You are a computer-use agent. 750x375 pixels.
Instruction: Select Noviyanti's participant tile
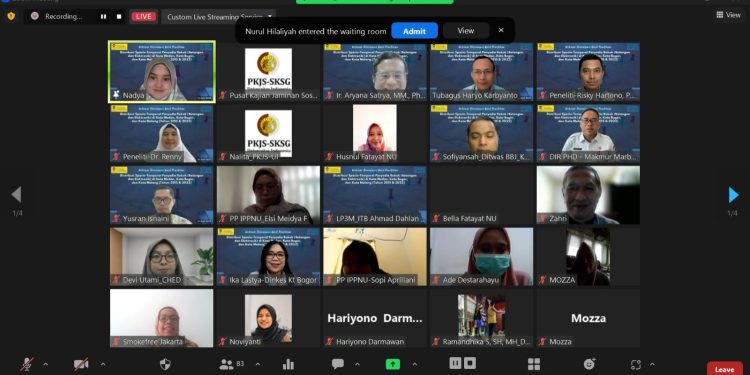268,318
